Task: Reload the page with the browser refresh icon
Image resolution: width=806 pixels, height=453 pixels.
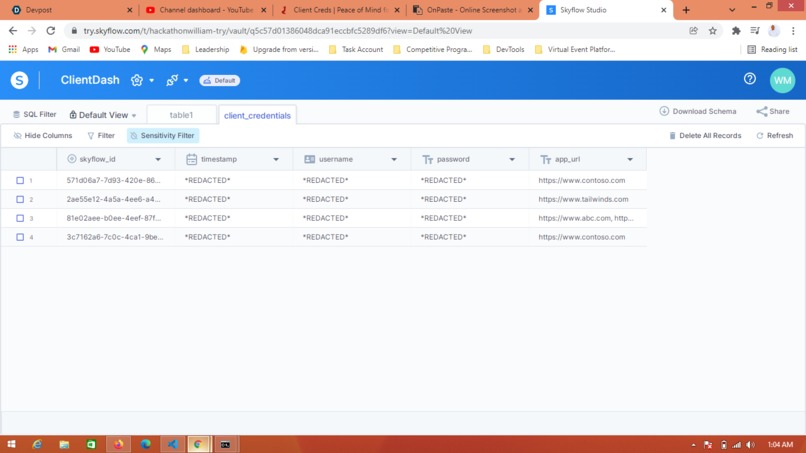Action: click(x=50, y=31)
